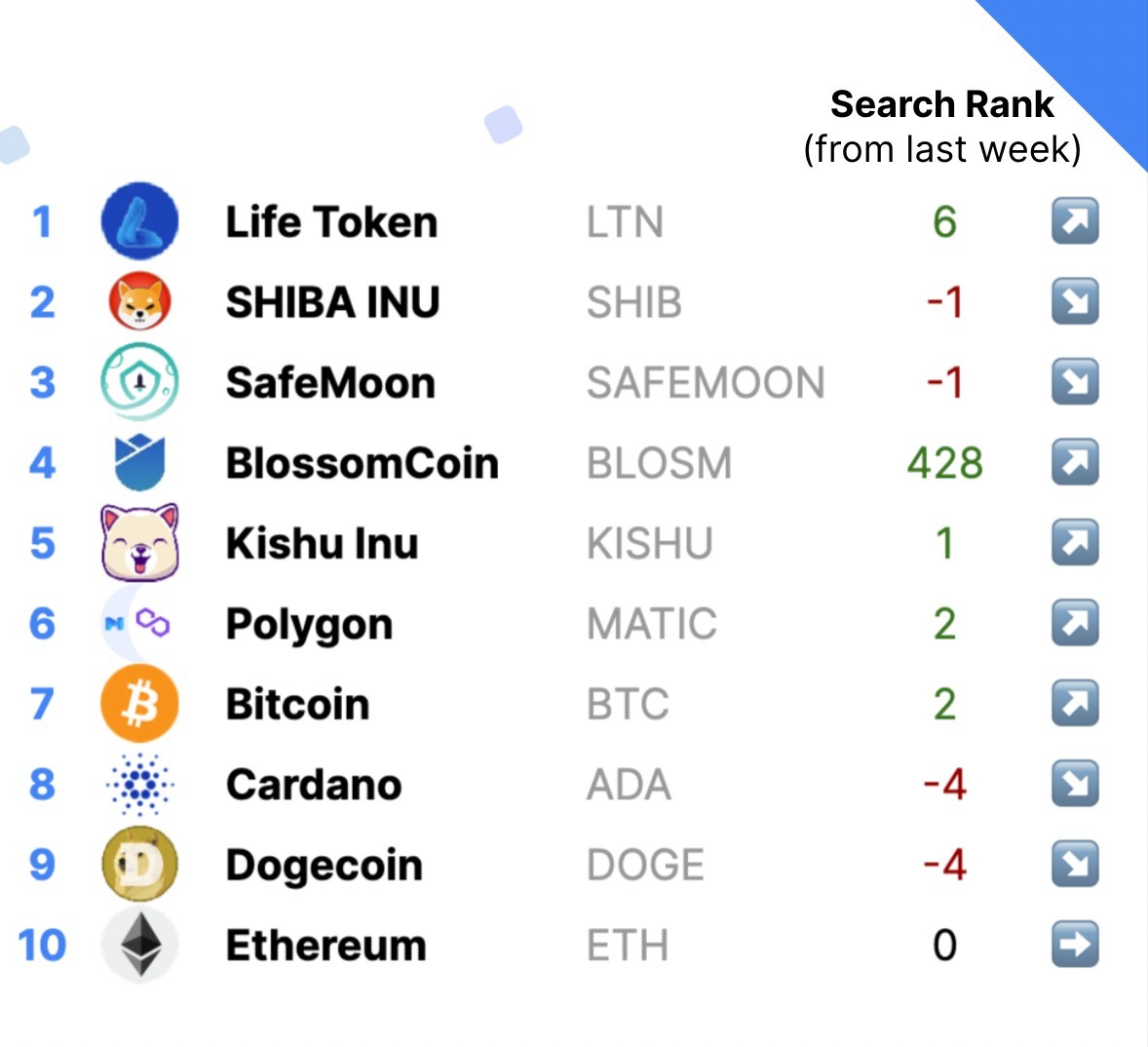The height and width of the screenshot is (1047, 1148).
Task: Open the Bitcoin name link
Action: [x=297, y=705]
